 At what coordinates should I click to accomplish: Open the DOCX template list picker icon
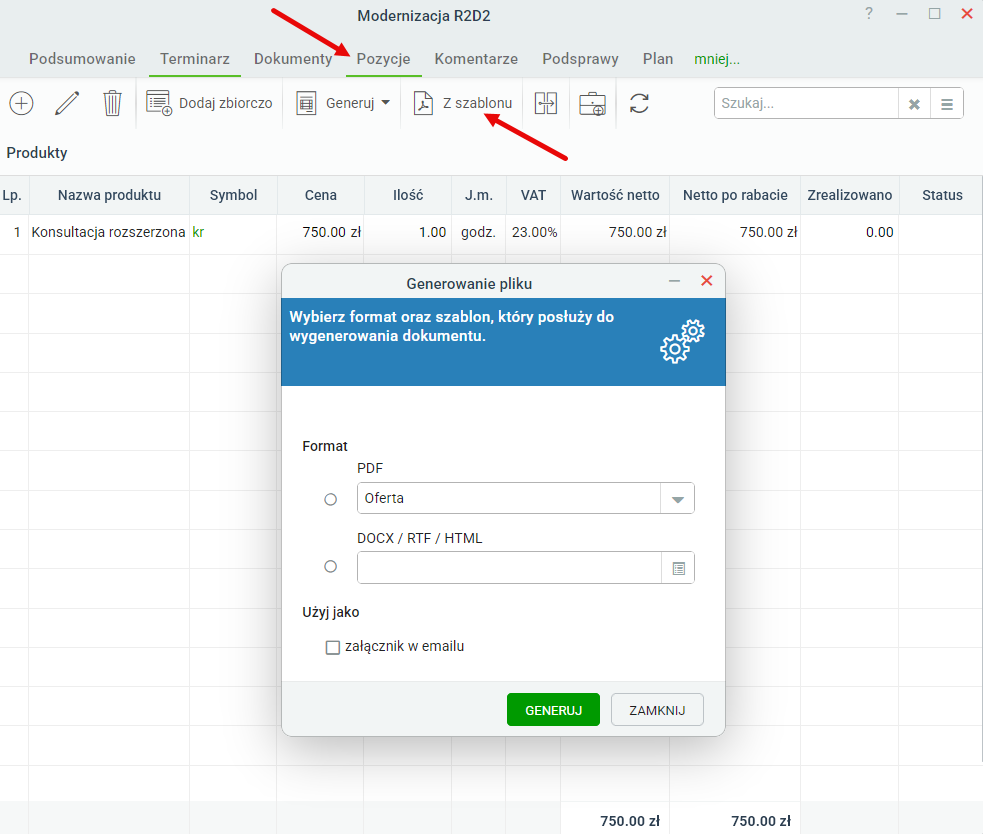coord(678,568)
